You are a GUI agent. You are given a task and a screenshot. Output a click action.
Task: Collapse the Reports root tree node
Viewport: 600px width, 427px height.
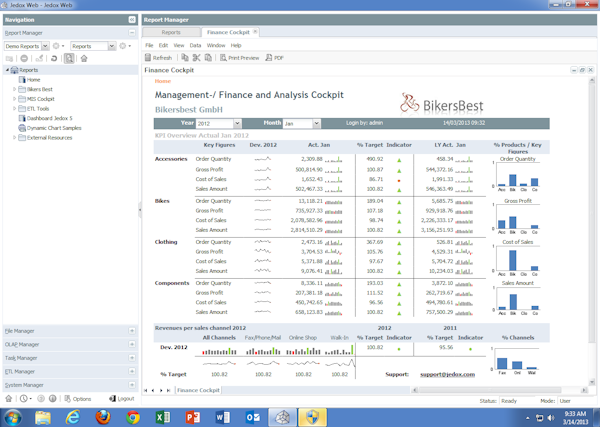pos(7,70)
